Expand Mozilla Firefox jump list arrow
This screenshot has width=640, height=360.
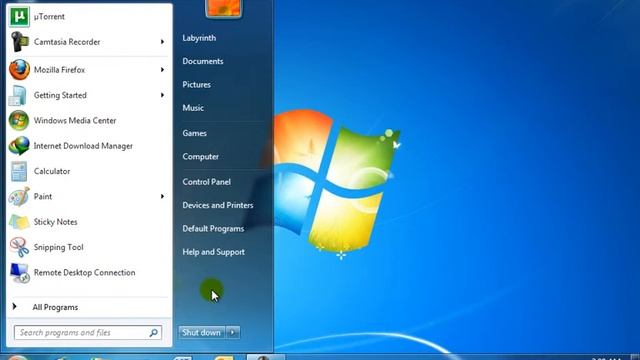(x=162, y=70)
